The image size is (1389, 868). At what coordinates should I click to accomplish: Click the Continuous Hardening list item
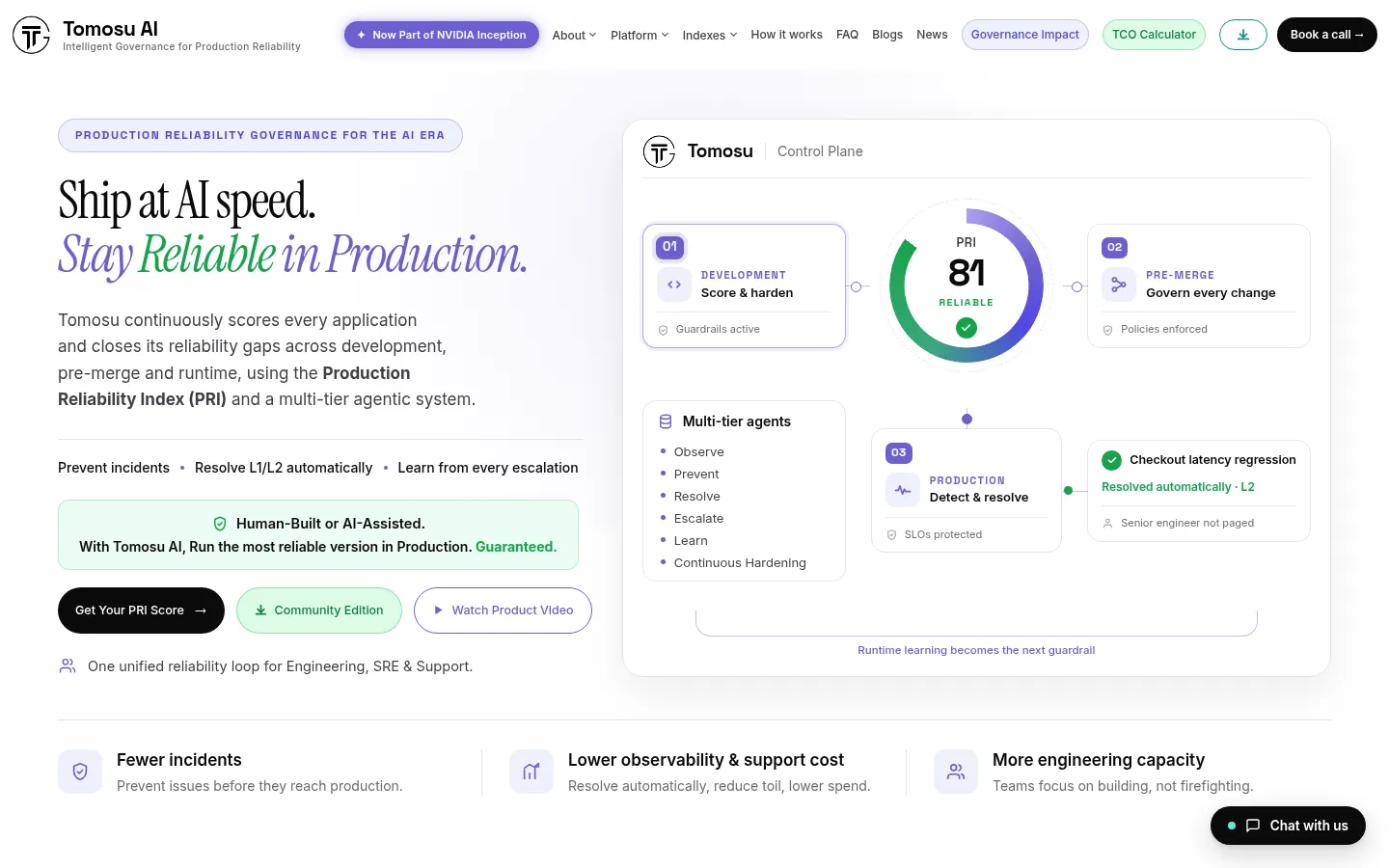tap(740, 563)
